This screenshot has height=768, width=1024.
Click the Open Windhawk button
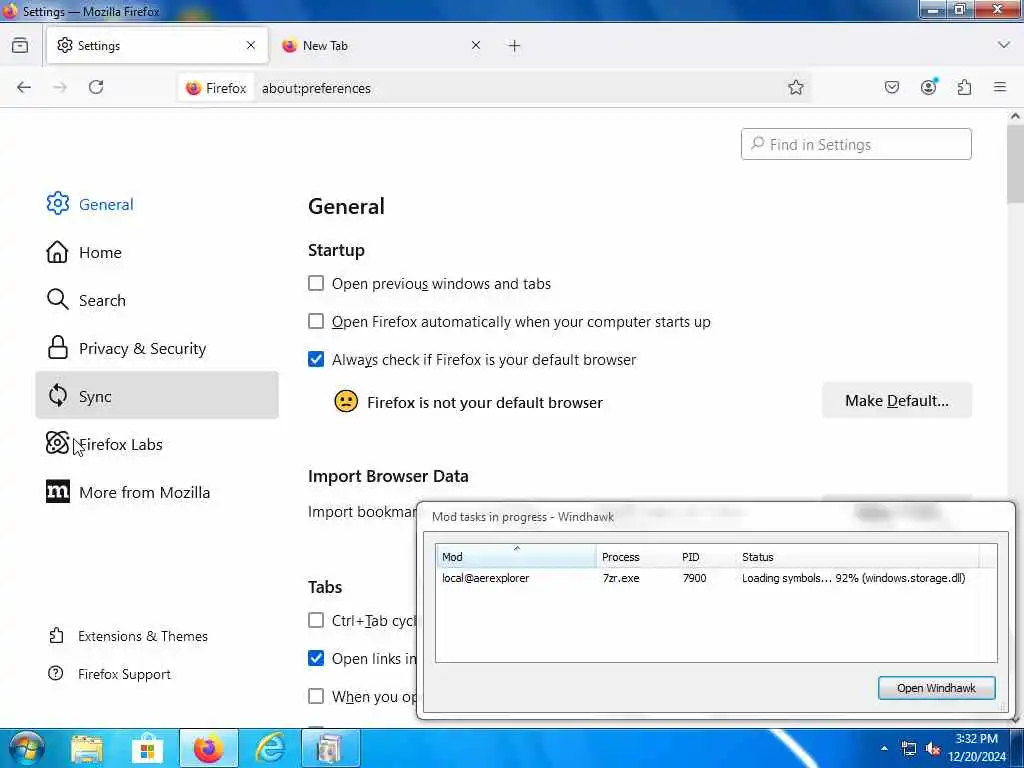coord(936,688)
